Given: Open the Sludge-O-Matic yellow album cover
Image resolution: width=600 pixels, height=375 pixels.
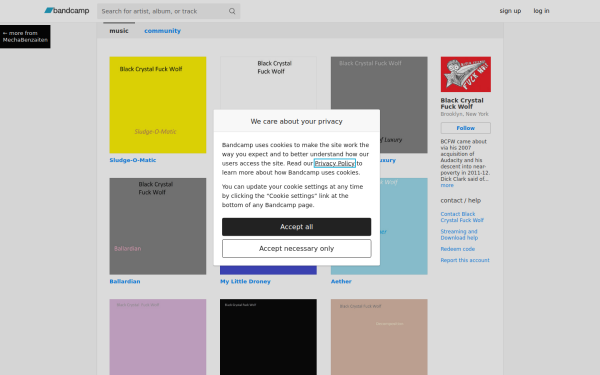Looking at the screenshot, I should [158, 105].
